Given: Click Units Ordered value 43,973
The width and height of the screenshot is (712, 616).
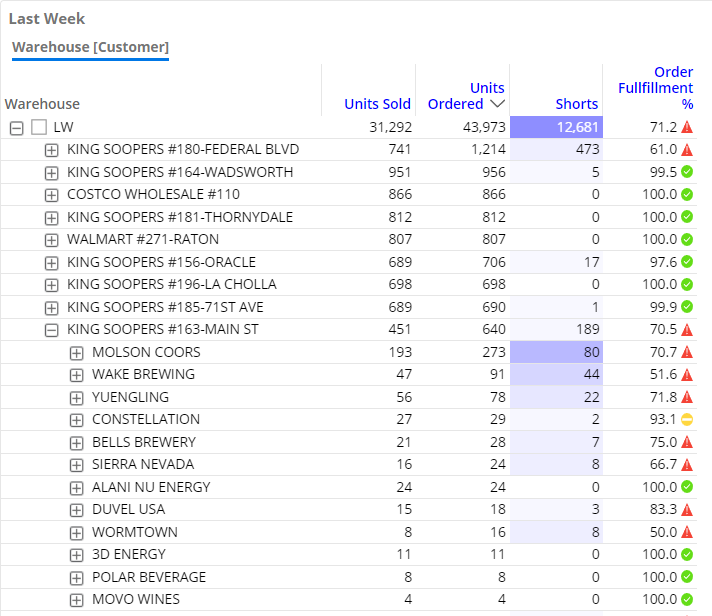Looking at the screenshot, I should 484,127.
